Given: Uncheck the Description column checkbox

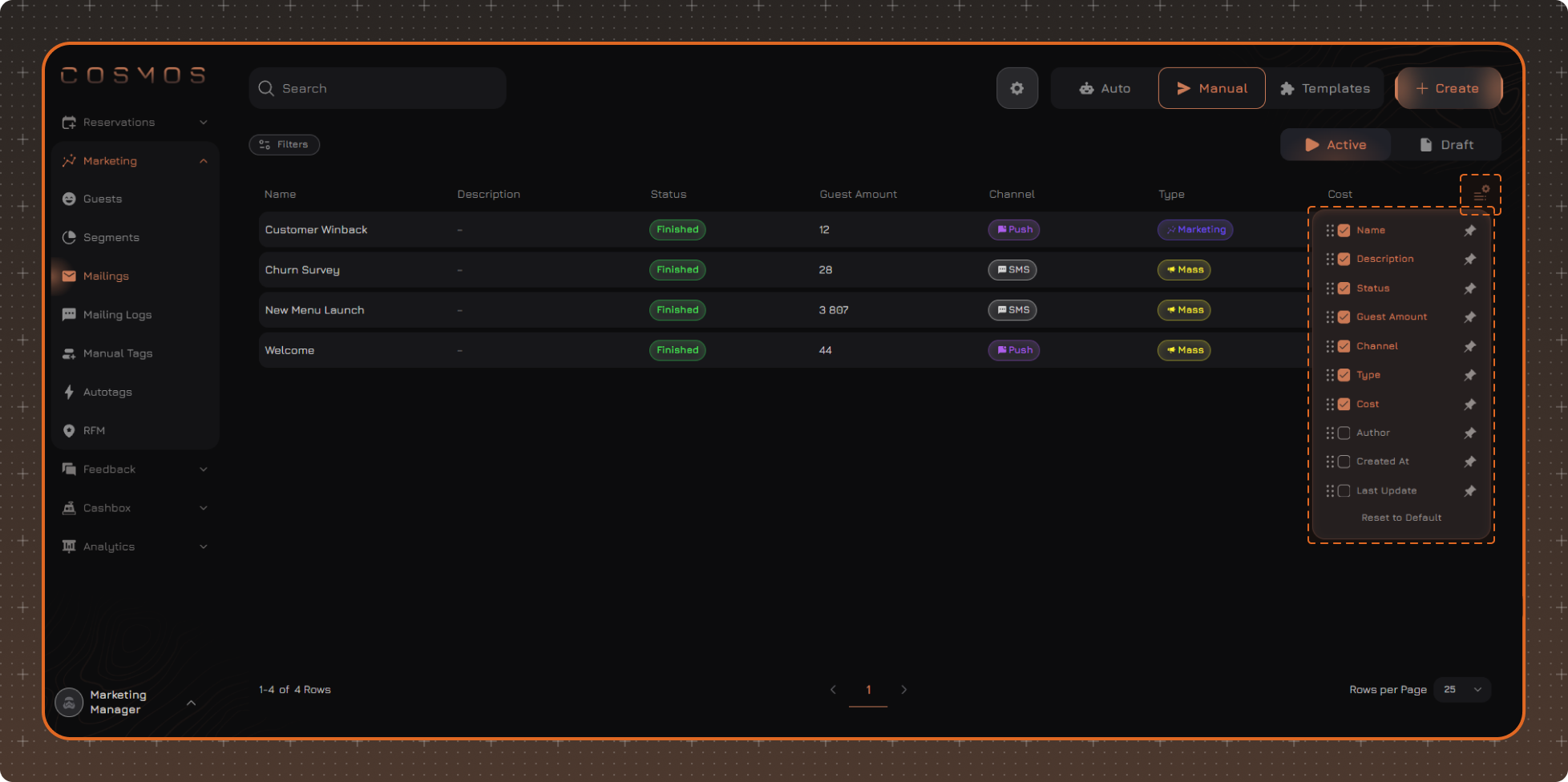Looking at the screenshot, I should (1344, 260).
